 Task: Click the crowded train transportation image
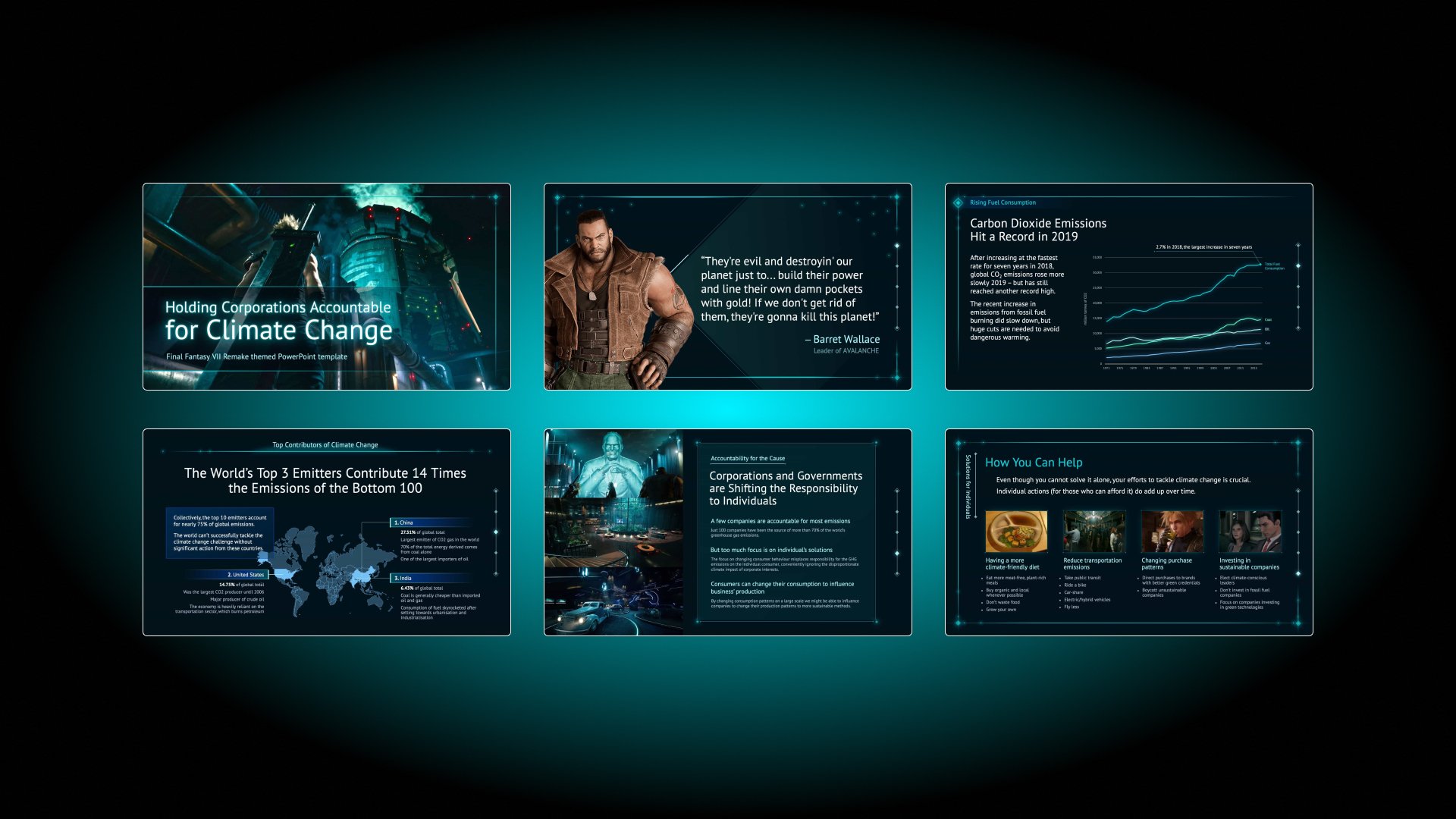click(1094, 532)
